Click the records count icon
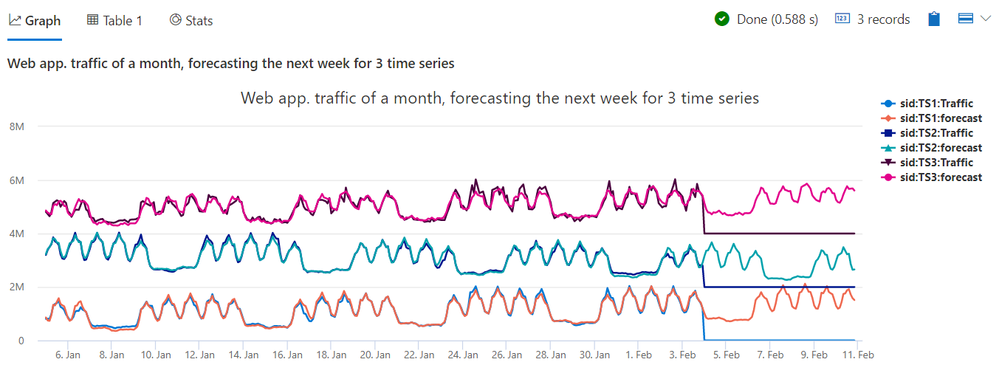Screen dimensions: 999x374 842,19
